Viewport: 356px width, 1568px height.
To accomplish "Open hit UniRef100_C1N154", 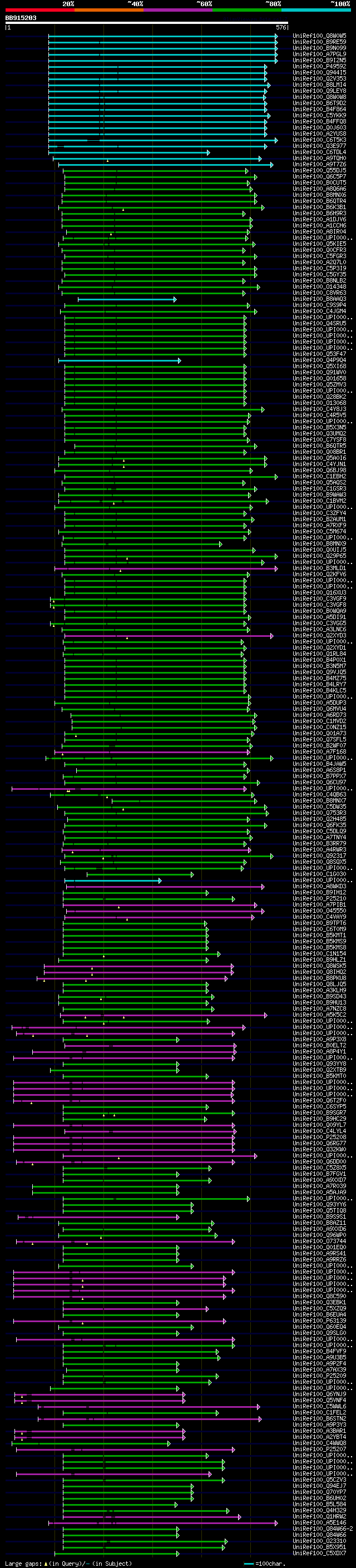I will 319,954.
